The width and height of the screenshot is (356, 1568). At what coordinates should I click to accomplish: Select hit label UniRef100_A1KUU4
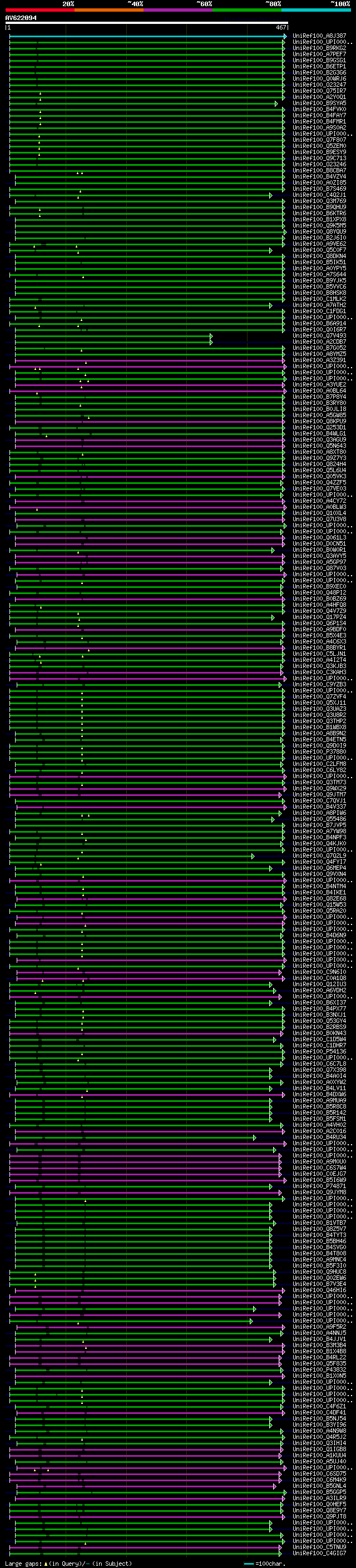(319, 1456)
